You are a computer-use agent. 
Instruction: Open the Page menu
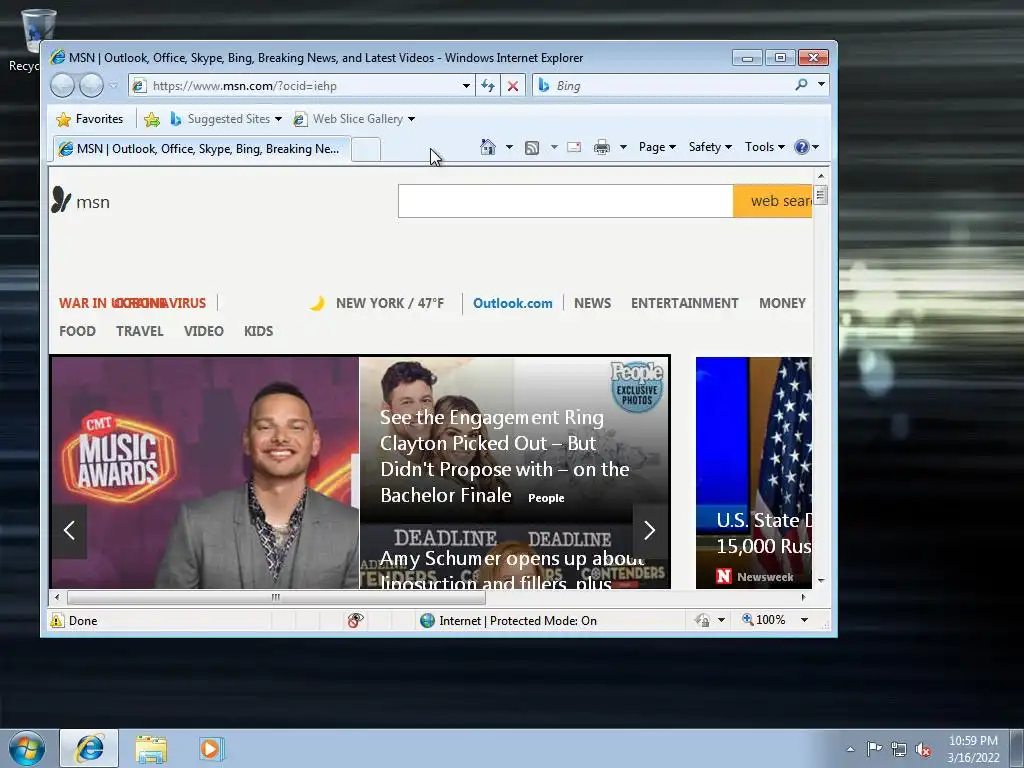click(657, 147)
